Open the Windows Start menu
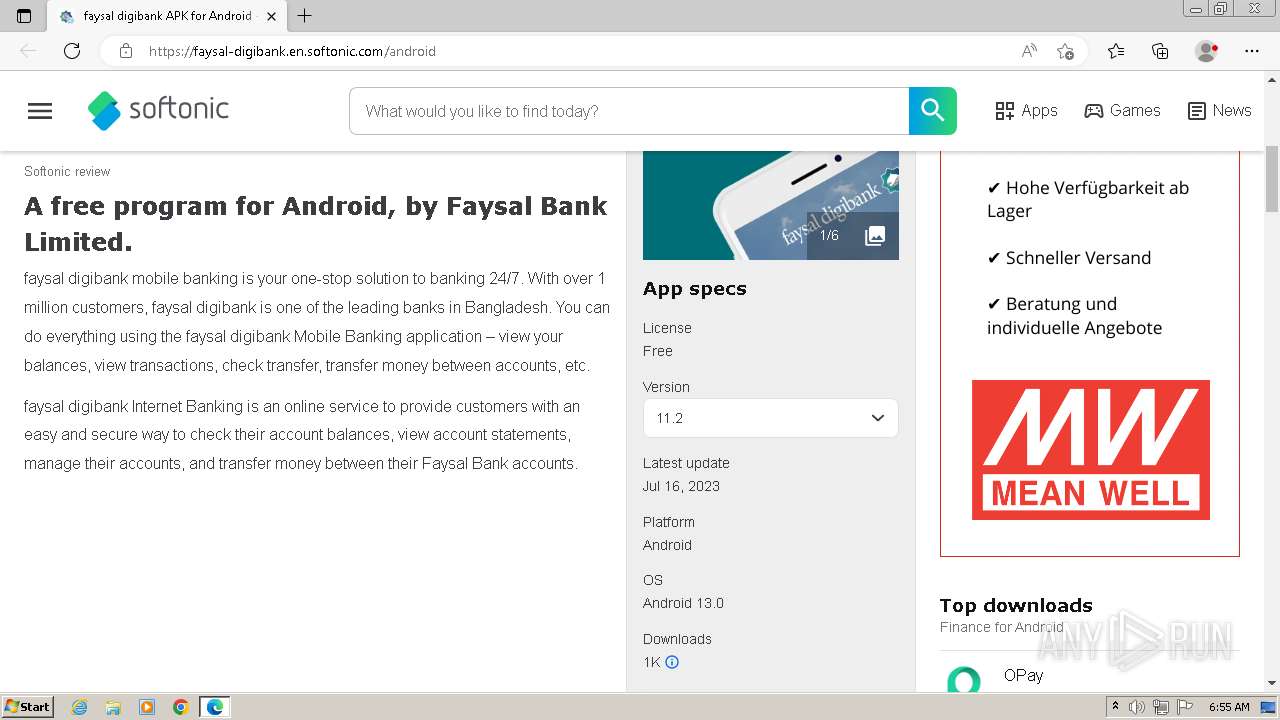Image resolution: width=1280 pixels, height=720 pixels. pyautogui.click(x=27, y=707)
